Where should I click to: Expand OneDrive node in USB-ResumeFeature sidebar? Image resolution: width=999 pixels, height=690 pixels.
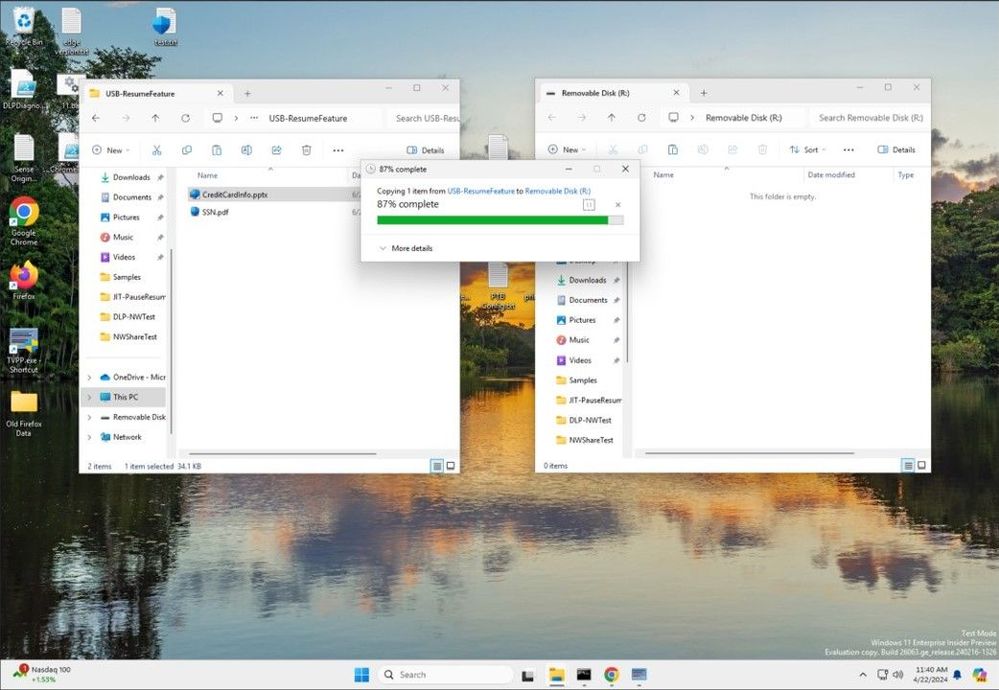pyautogui.click(x=89, y=377)
